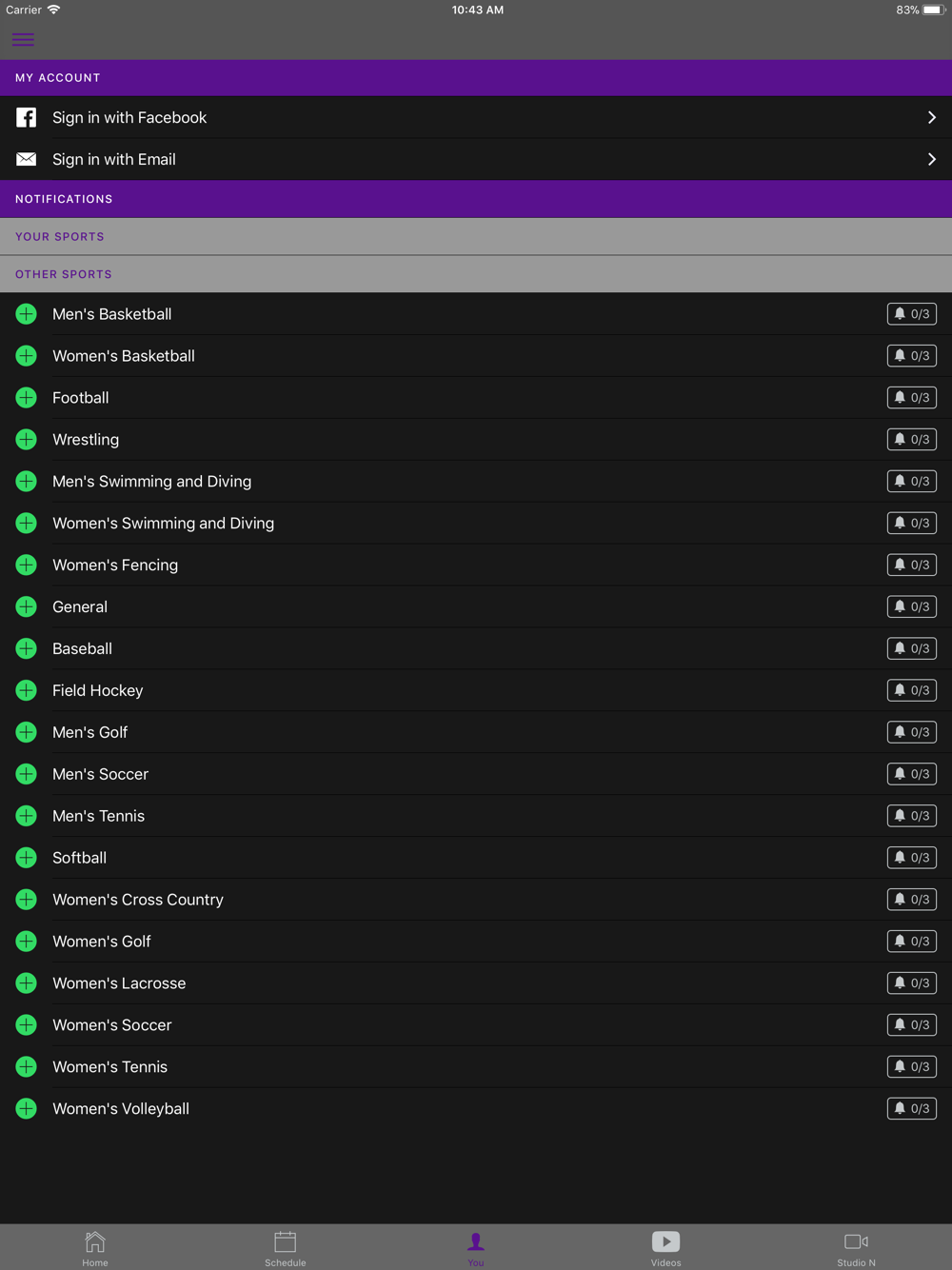Toggle Softball notification bell 0/3
The width and height of the screenshot is (952, 1270).
pyautogui.click(x=912, y=859)
